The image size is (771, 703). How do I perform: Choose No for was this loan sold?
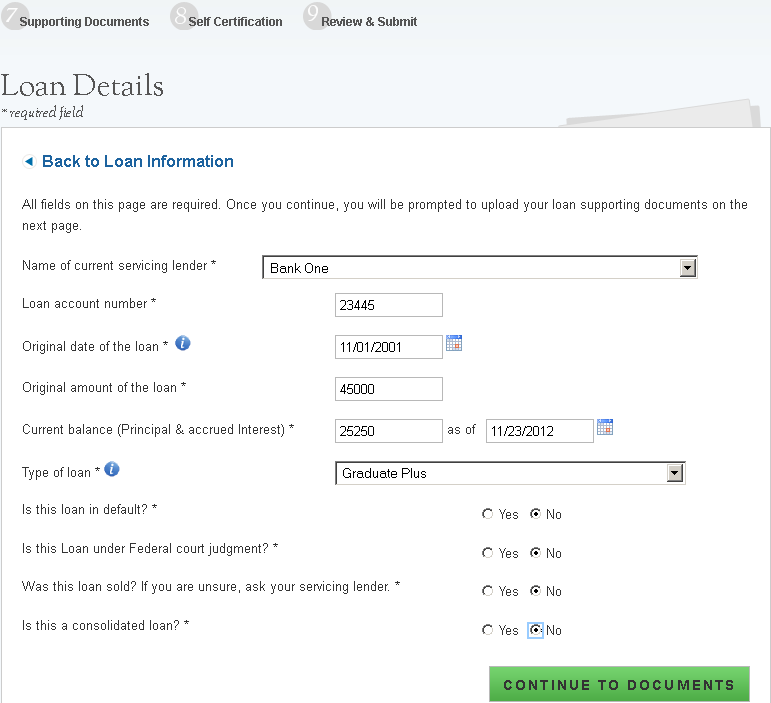tap(535, 590)
